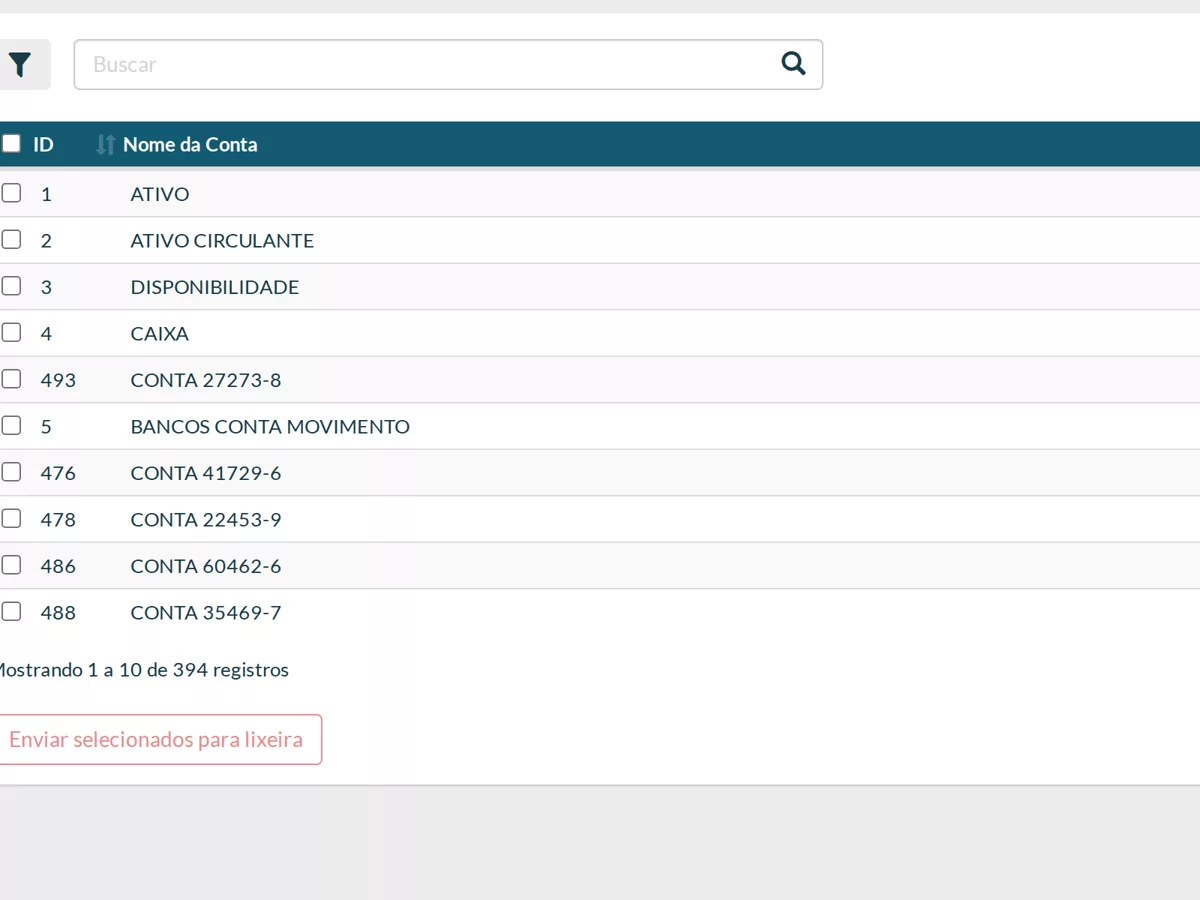The height and width of the screenshot is (900, 1200).
Task: Click ID value 478
Action: click(x=58, y=520)
